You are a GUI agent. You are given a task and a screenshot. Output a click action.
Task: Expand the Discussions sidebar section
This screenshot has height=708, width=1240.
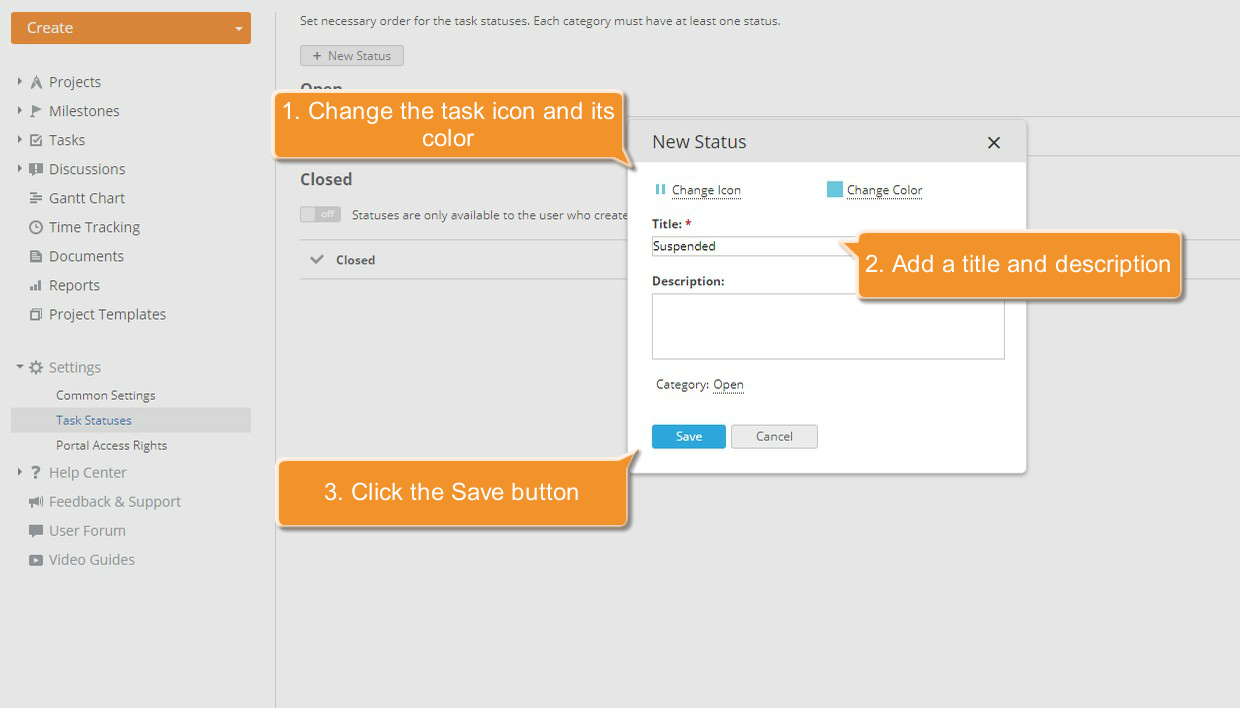coord(18,169)
